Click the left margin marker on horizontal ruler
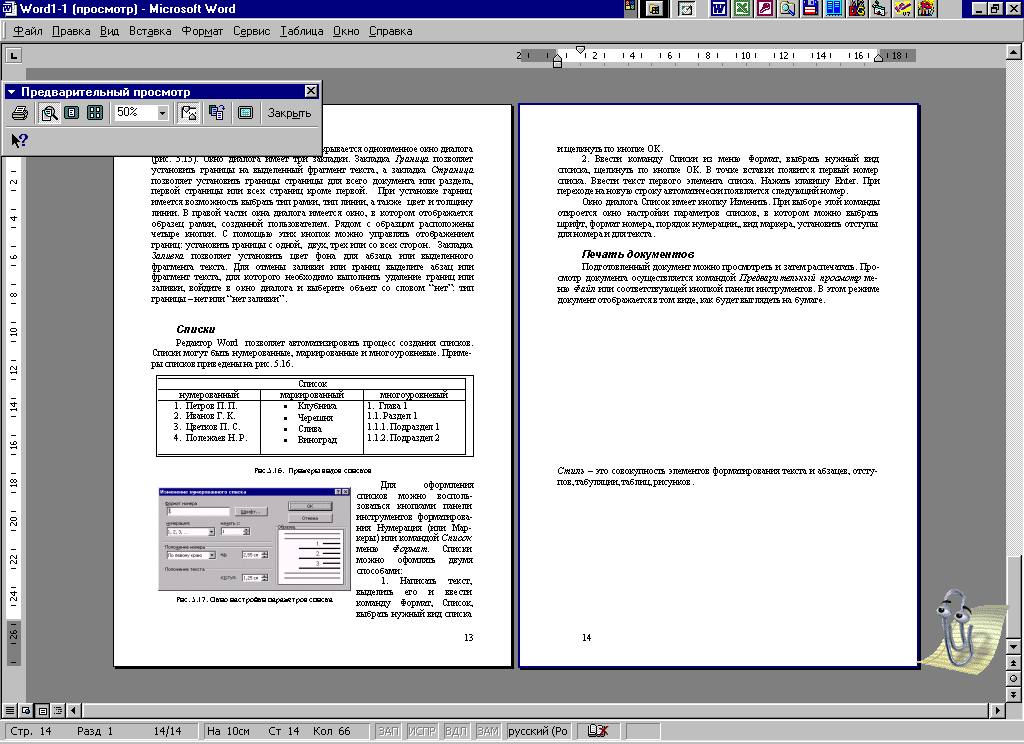This screenshot has width=1024, height=744. (x=557, y=63)
